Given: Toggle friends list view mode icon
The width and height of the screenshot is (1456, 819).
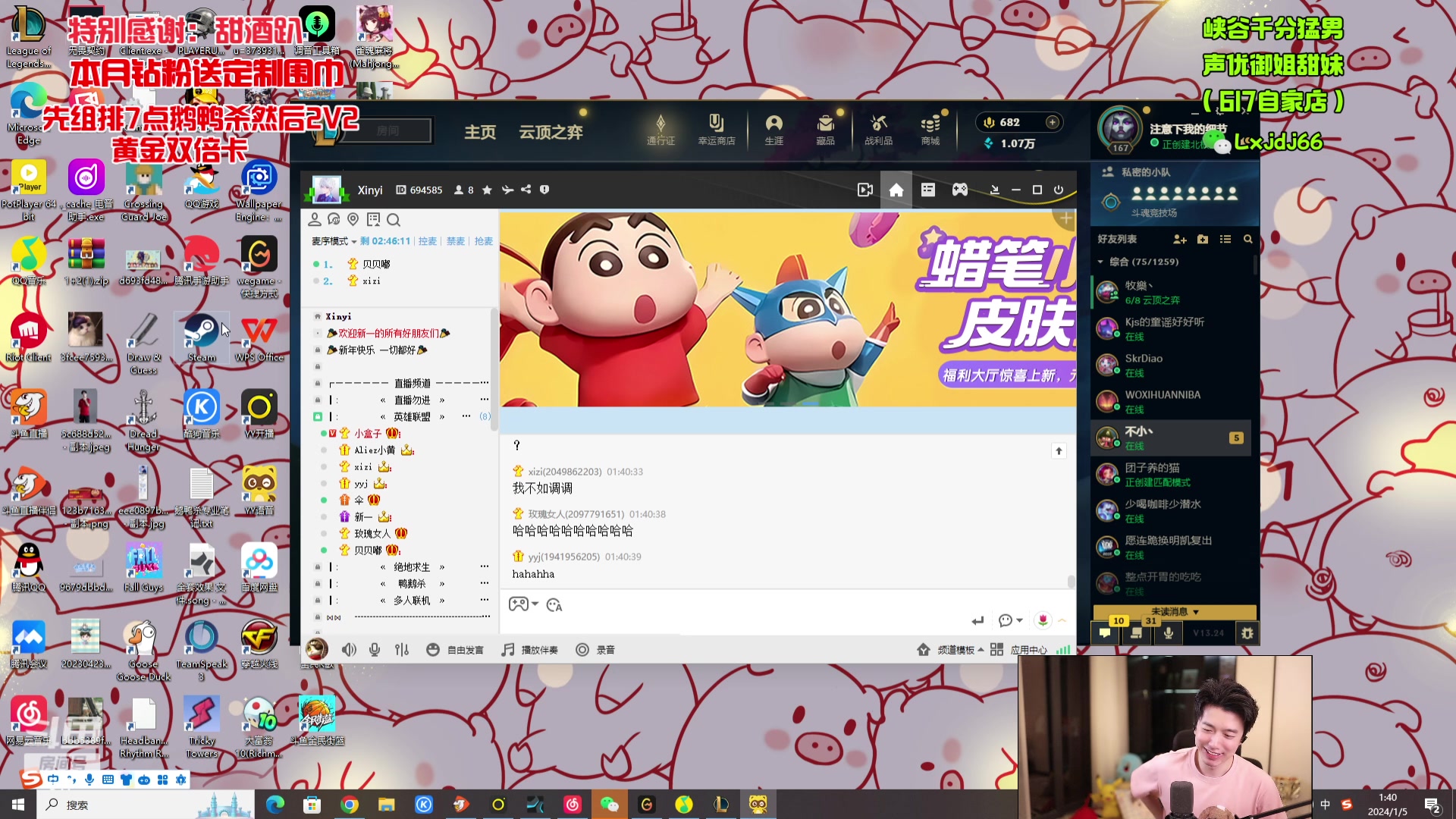Looking at the screenshot, I should pyautogui.click(x=1225, y=239).
